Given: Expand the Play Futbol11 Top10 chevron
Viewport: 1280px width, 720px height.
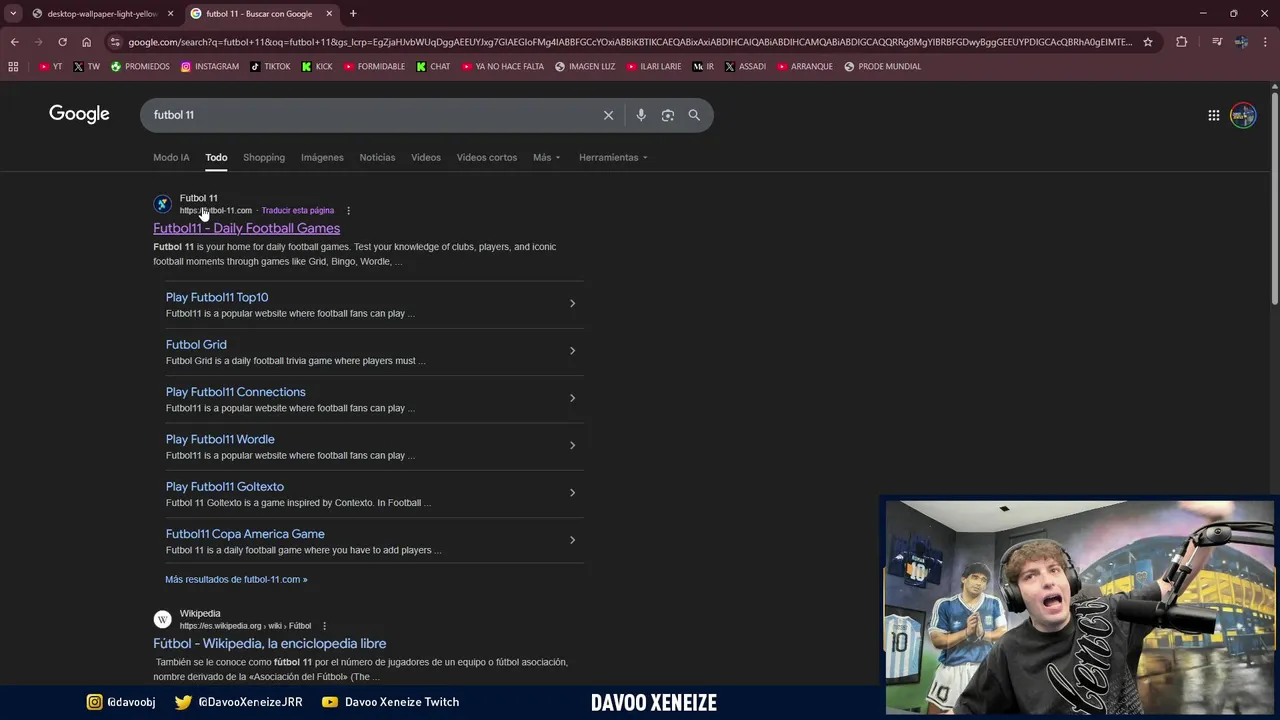Looking at the screenshot, I should tap(572, 303).
